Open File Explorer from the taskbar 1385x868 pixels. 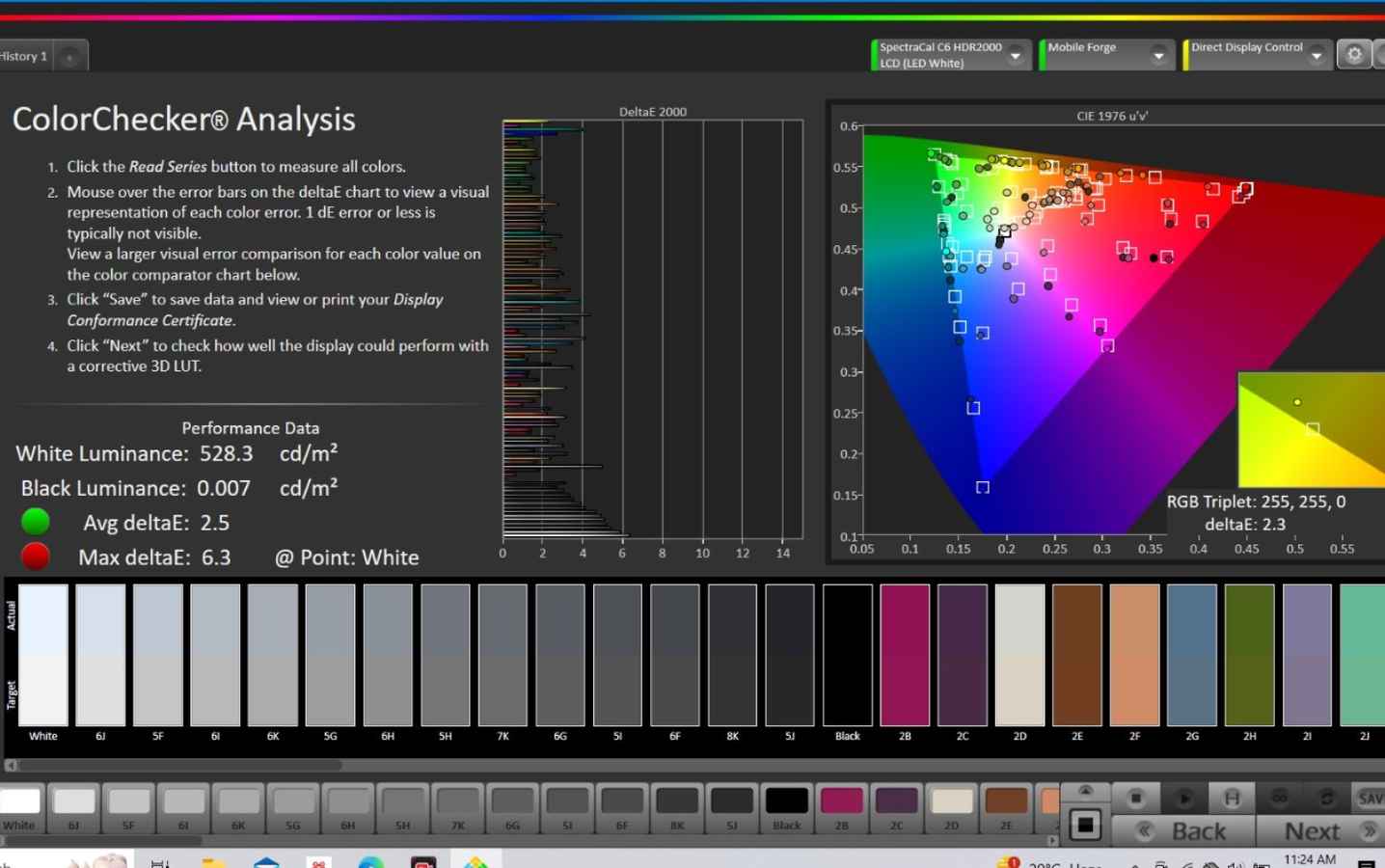click(214, 861)
